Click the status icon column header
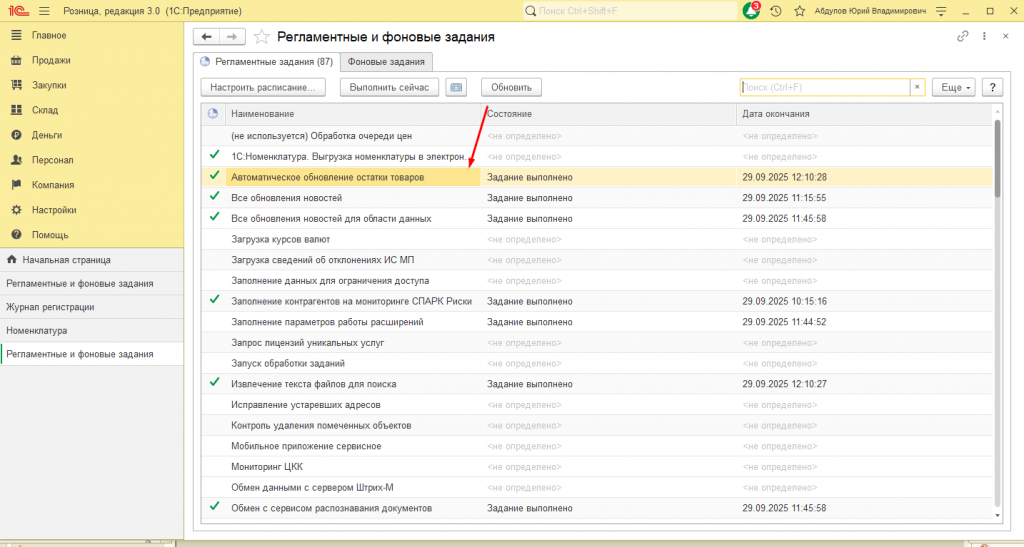The width and height of the screenshot is (1024, 547). pos(213,114)
